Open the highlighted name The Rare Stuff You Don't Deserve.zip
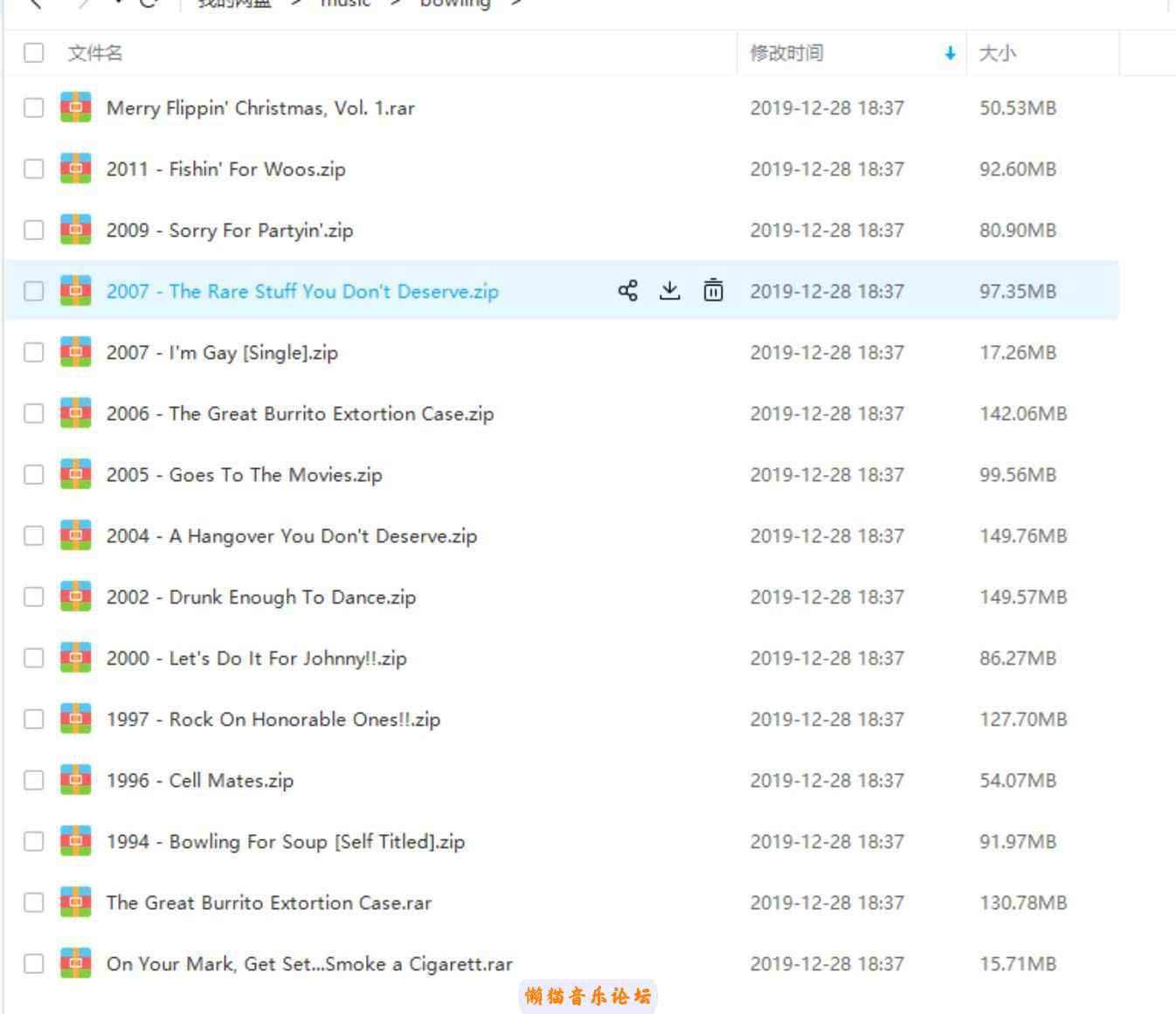This screenshot has width=1176, height=1014. click(x=302, y=292)
